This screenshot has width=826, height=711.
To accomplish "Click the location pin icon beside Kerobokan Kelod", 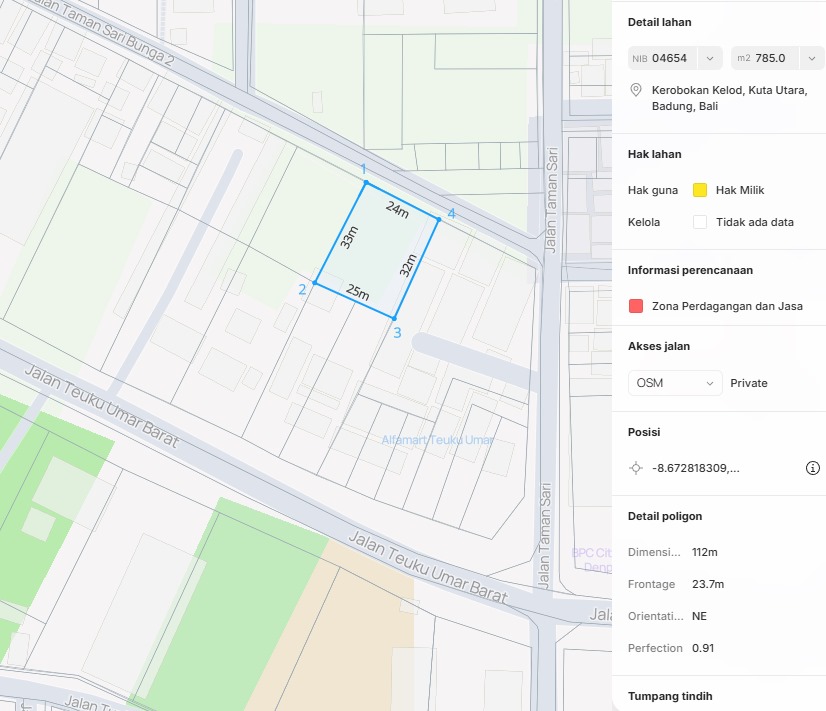I will tap(635, 90).
